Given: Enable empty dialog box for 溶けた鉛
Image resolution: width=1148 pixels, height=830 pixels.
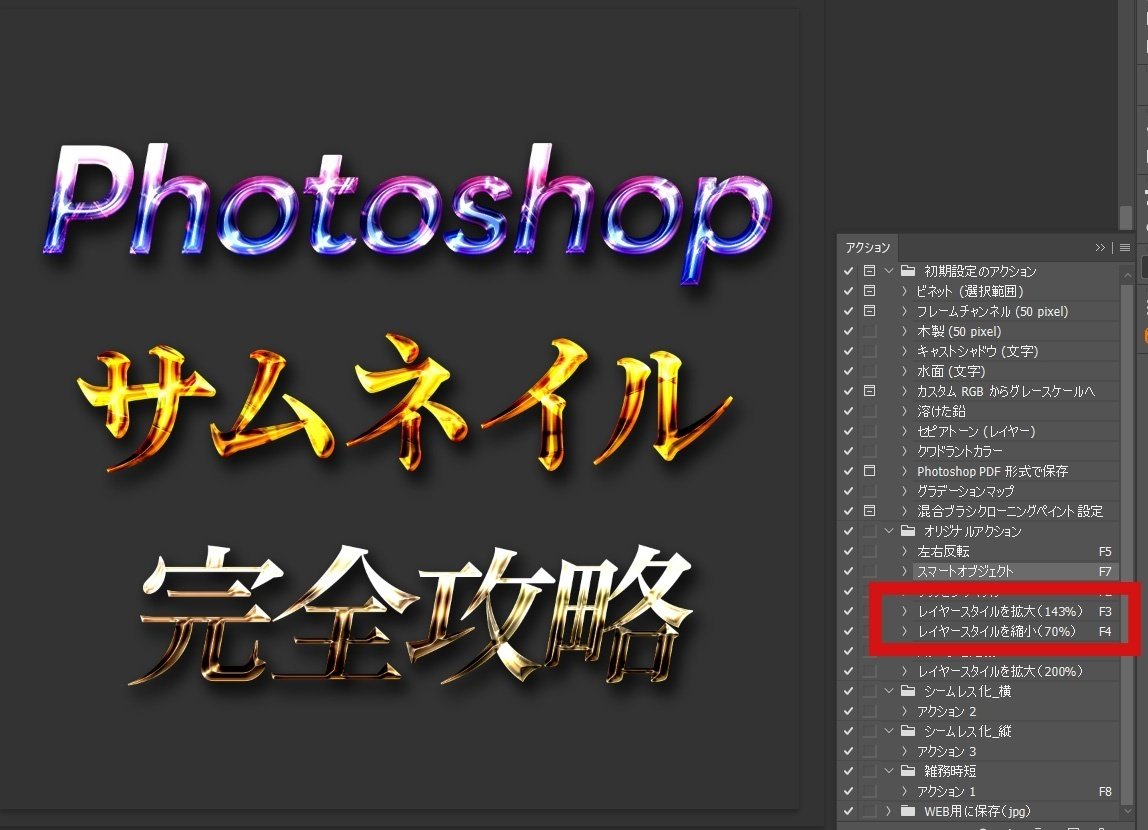Looking at the screenshot, I should pyautogui.click(x=869, y=411).
